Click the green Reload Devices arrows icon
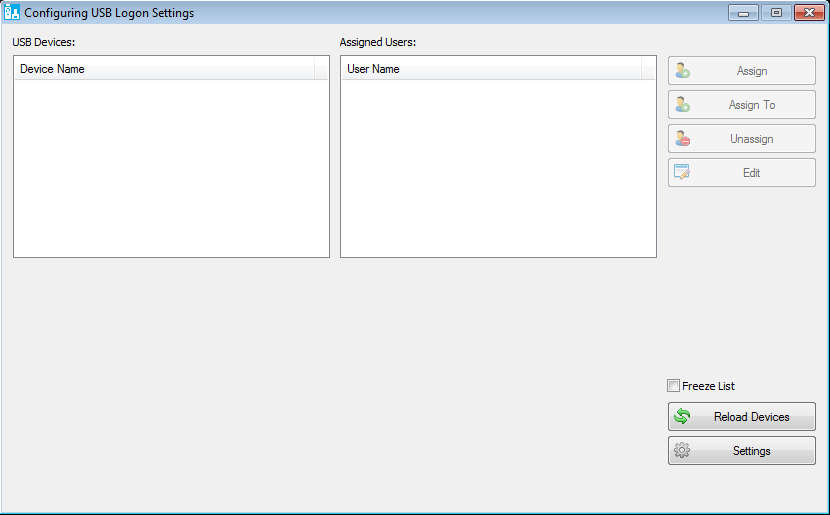The width and height of the screenshot is (830, 515). point(682,417)
